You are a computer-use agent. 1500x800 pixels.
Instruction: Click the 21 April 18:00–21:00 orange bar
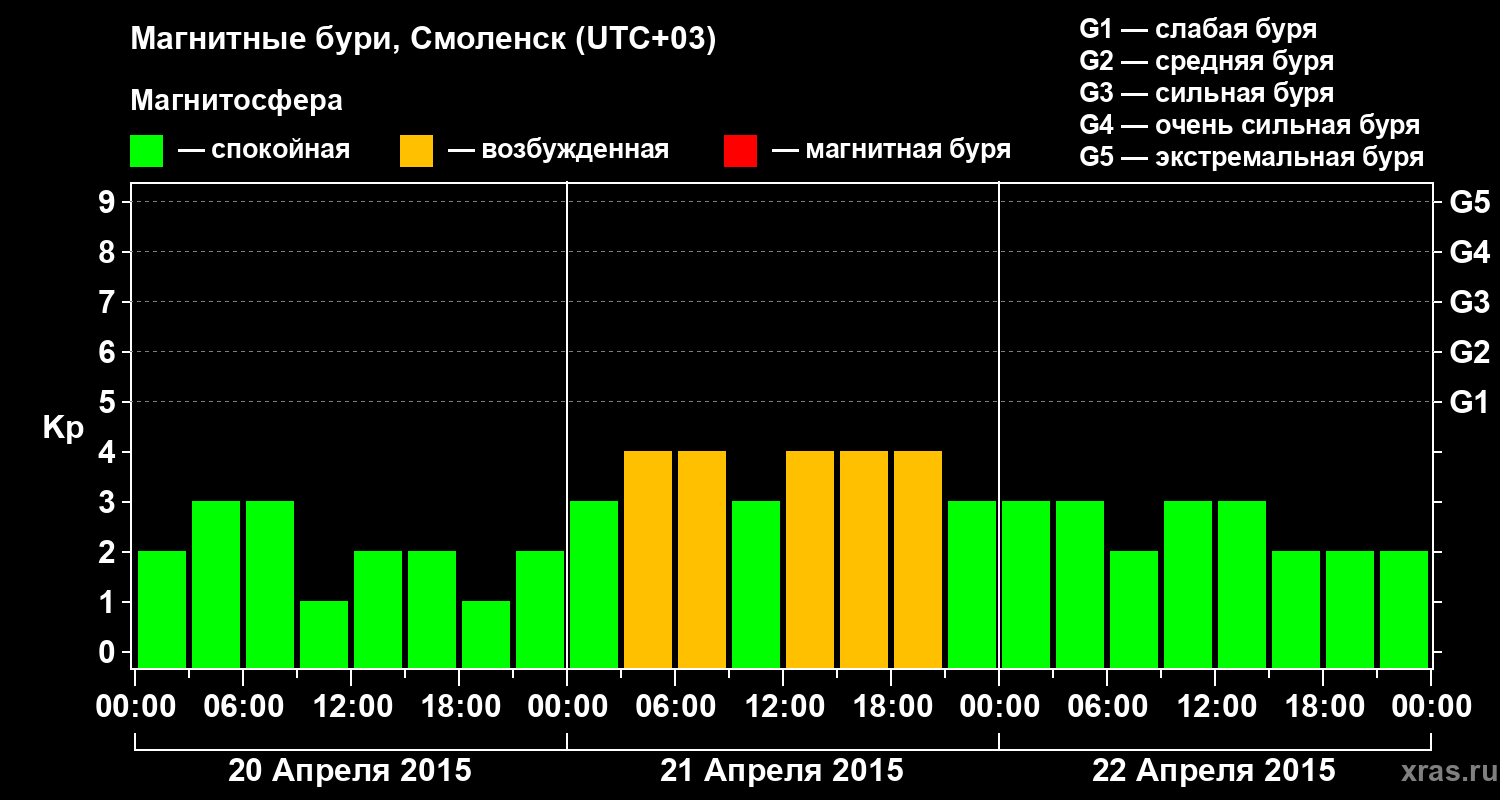pyautogui.click(x=918, y=559)
